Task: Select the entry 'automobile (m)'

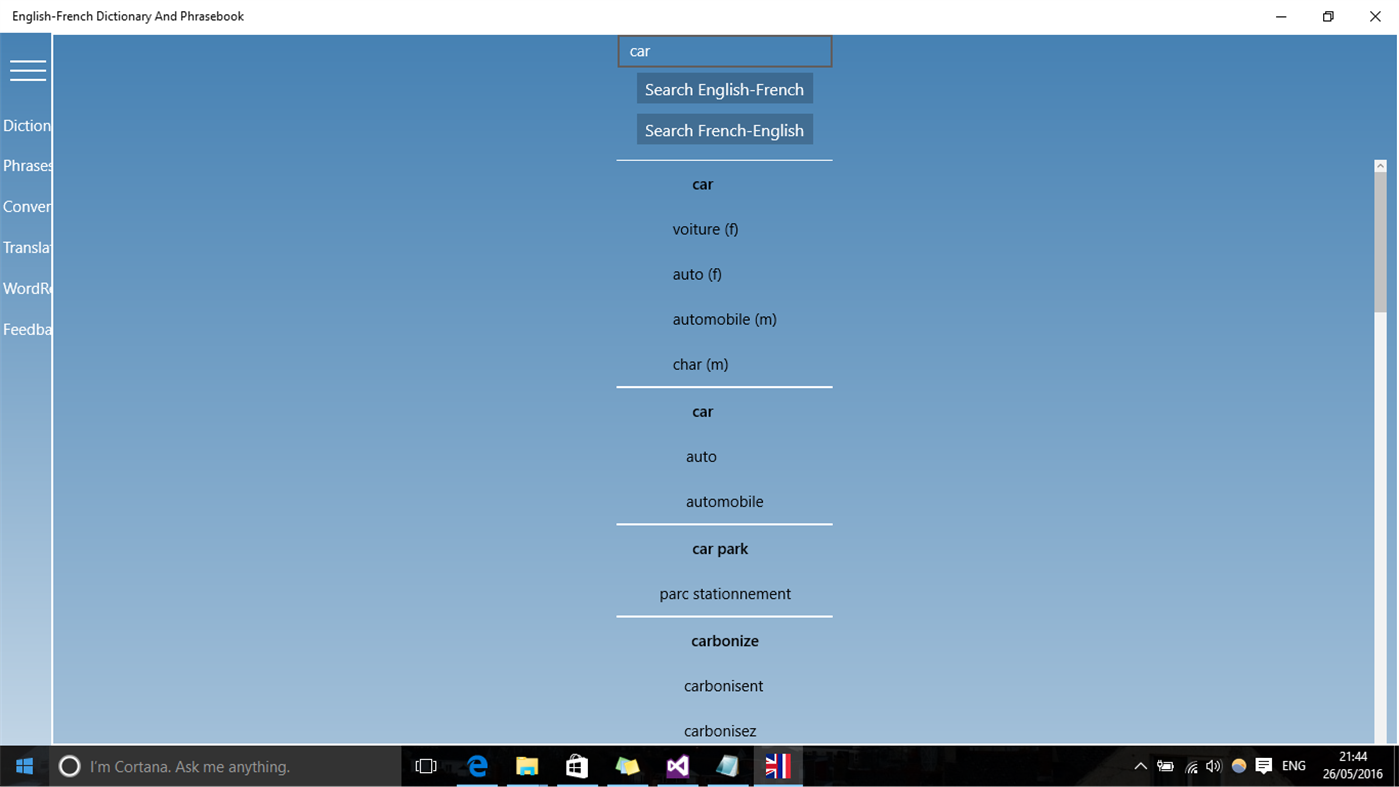Action: [x=724, y=319]
